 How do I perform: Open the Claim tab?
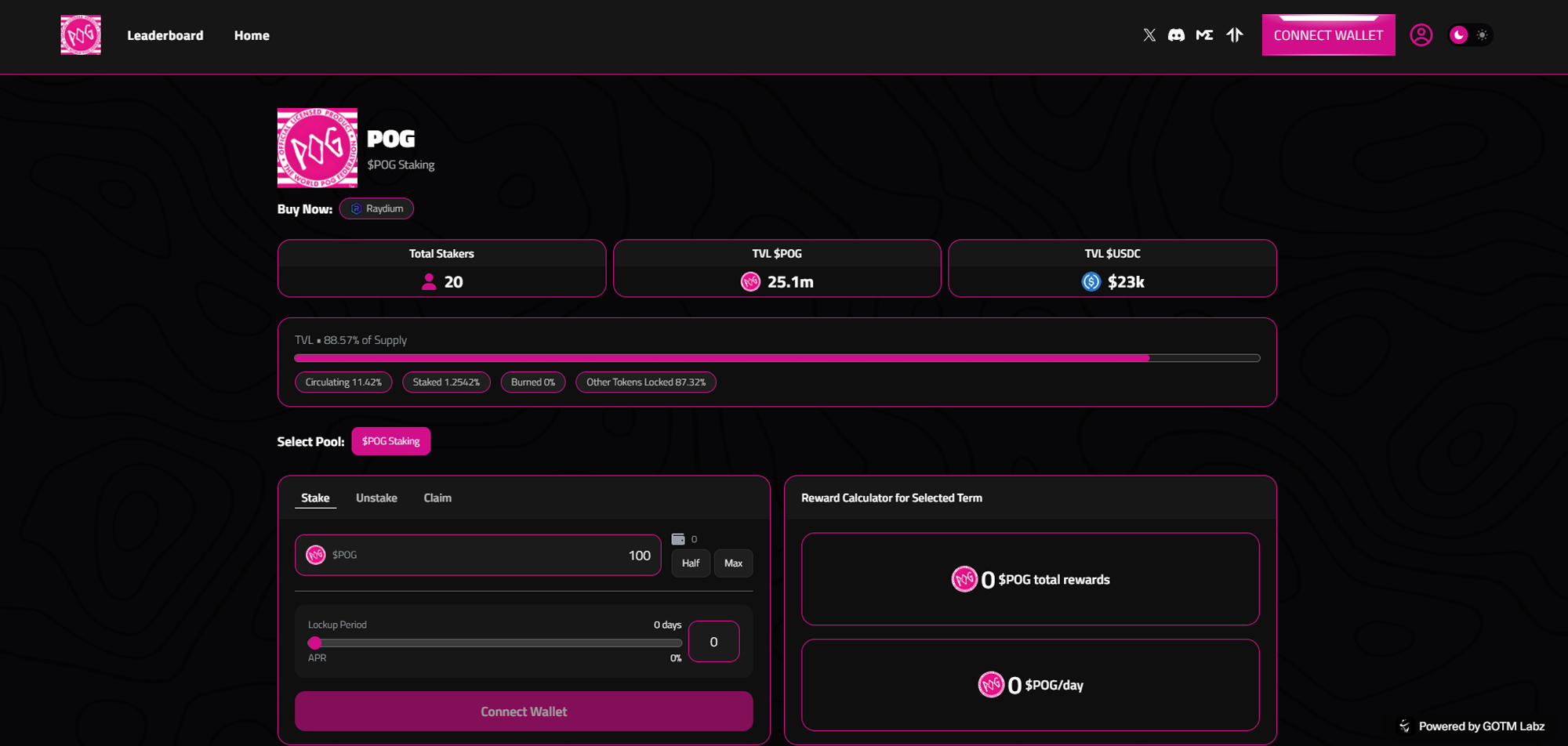[x=437, y=498]
